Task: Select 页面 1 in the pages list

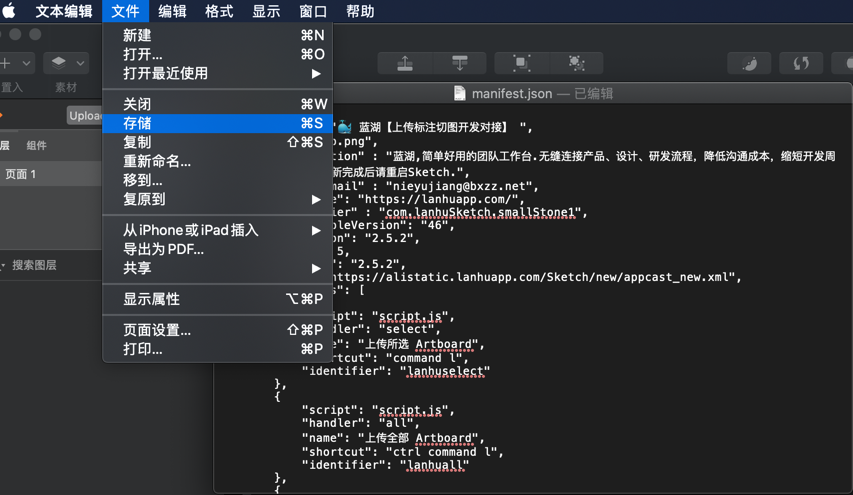Action: [51, 174]
